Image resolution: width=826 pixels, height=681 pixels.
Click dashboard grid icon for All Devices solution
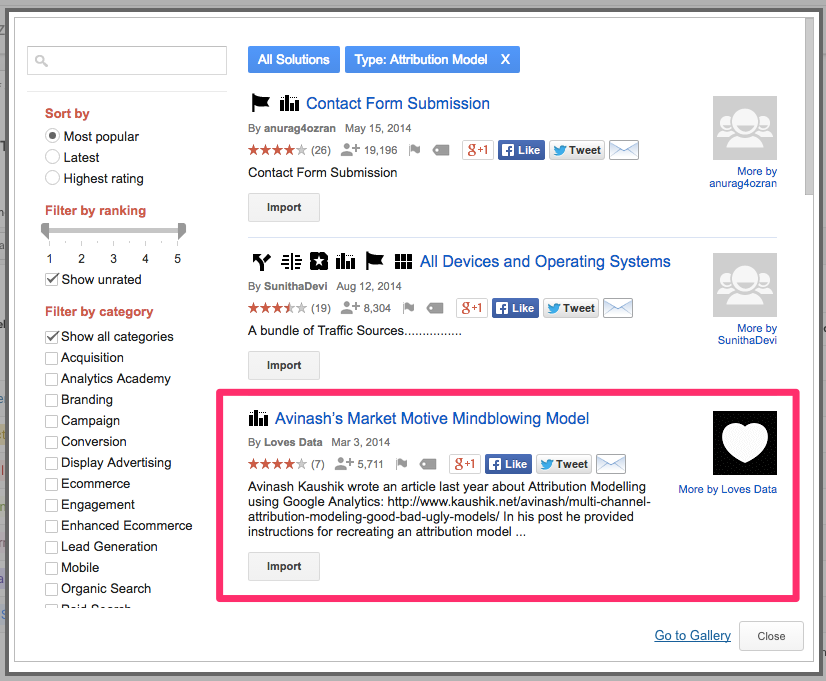(x=404, y=261)
